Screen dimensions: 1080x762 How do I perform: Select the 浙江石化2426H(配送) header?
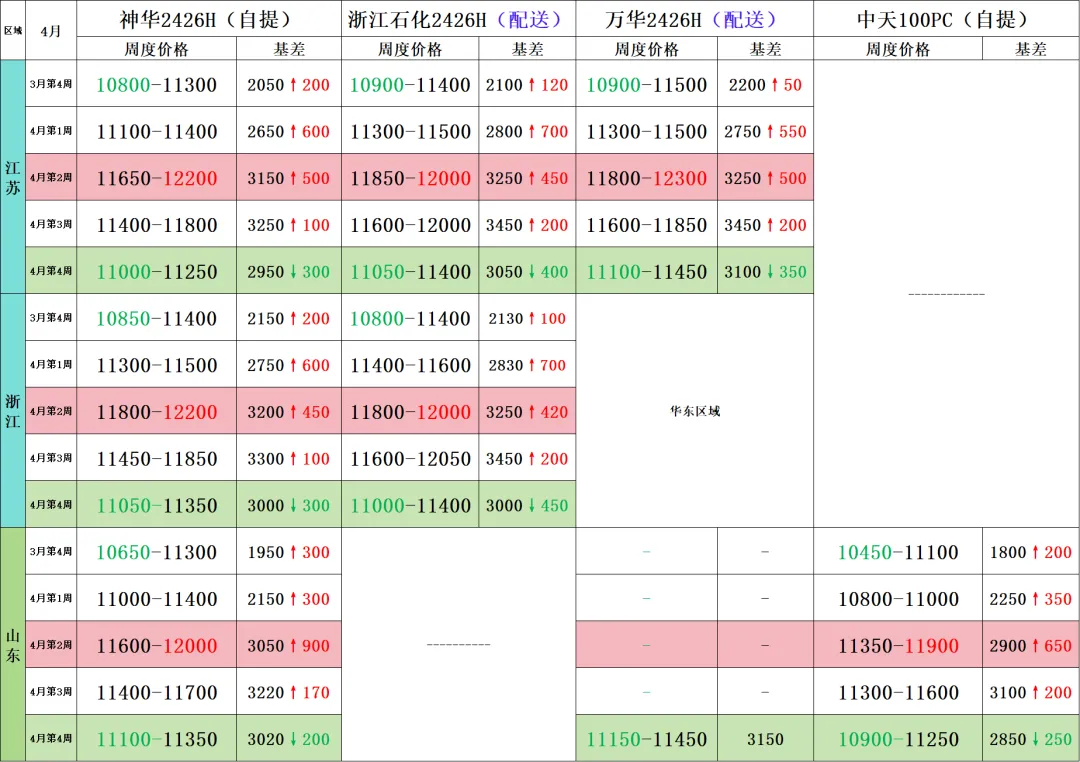pos(458,19)
